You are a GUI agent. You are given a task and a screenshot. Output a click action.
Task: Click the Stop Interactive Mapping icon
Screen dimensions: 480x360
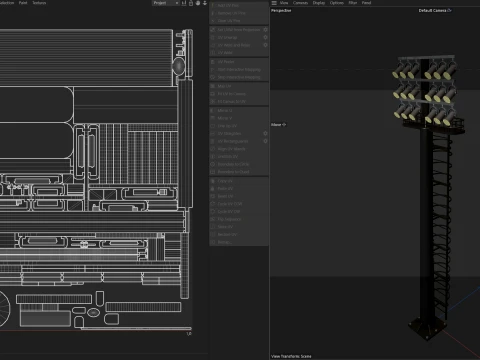[213, 77]
